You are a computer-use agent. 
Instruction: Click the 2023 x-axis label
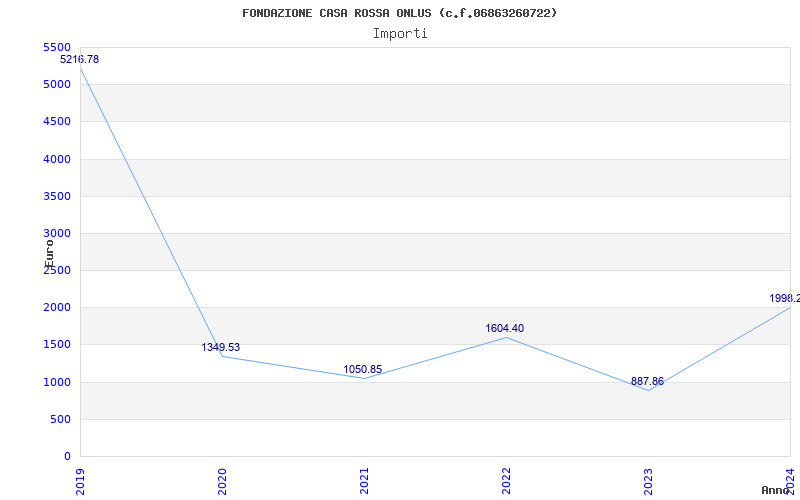pyautogui.click(x=648, y=481)
